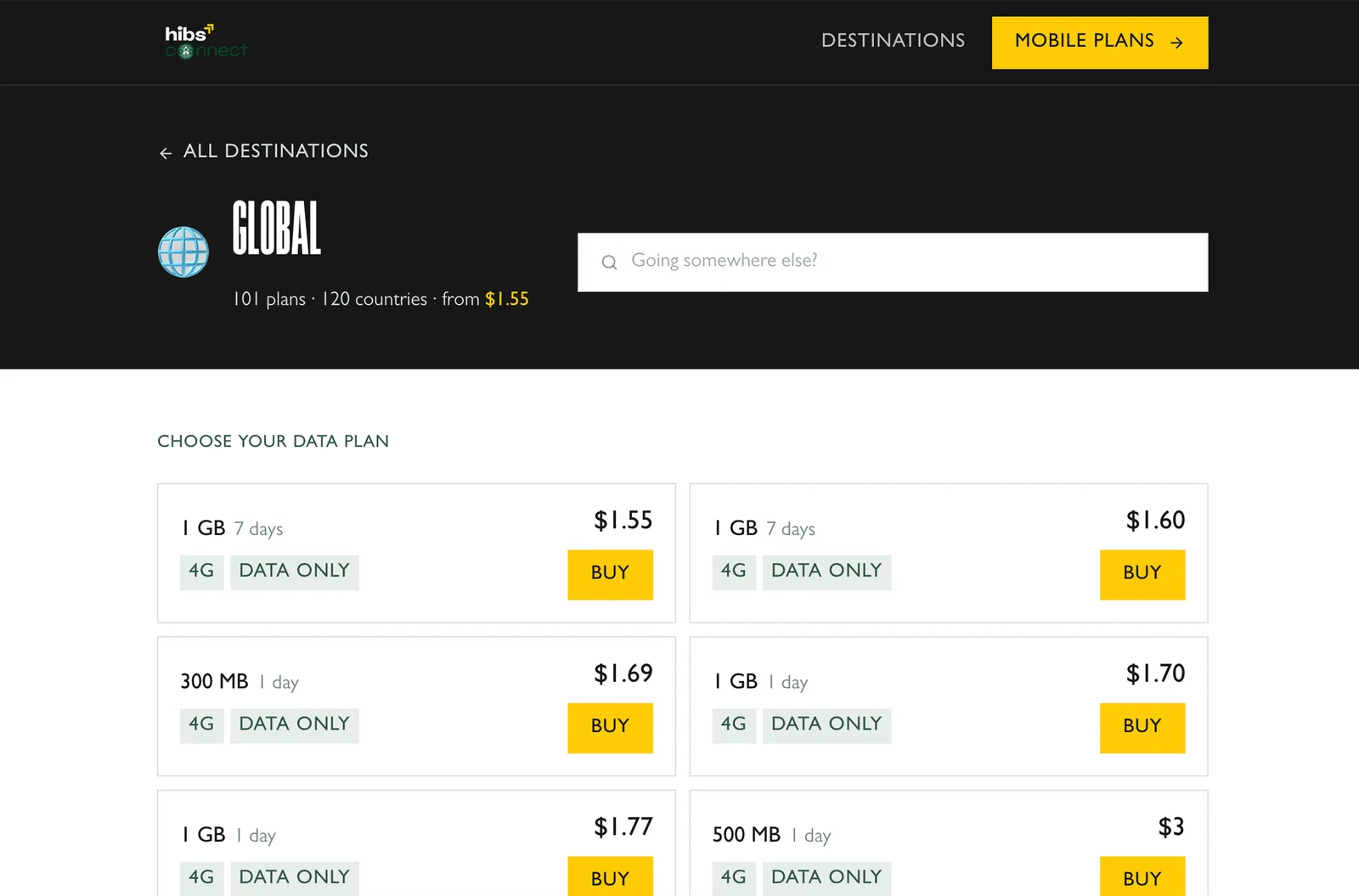1359x896 pixels.
Task: Go back to All Destinations
Action: [263, 151]
